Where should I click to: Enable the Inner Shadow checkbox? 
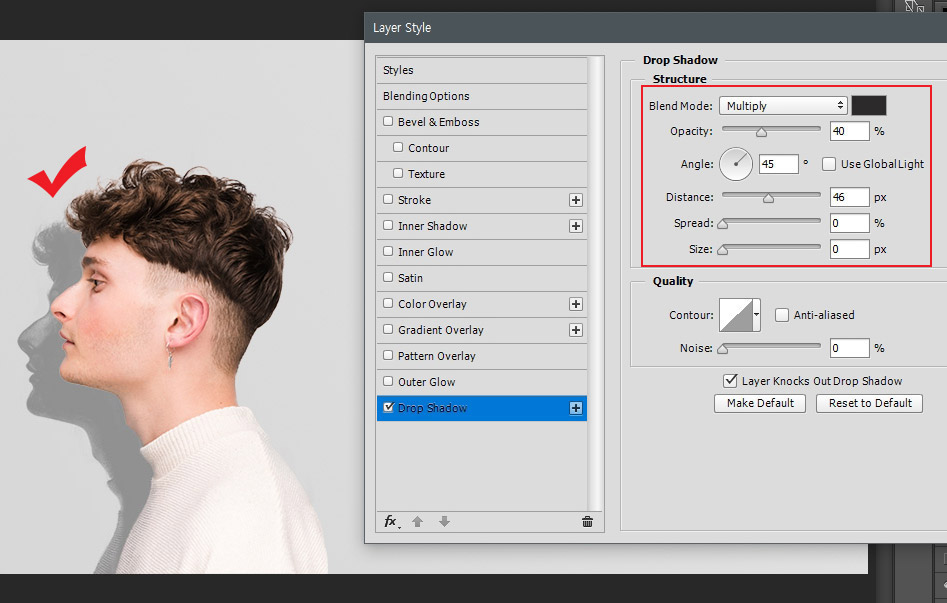388,225
